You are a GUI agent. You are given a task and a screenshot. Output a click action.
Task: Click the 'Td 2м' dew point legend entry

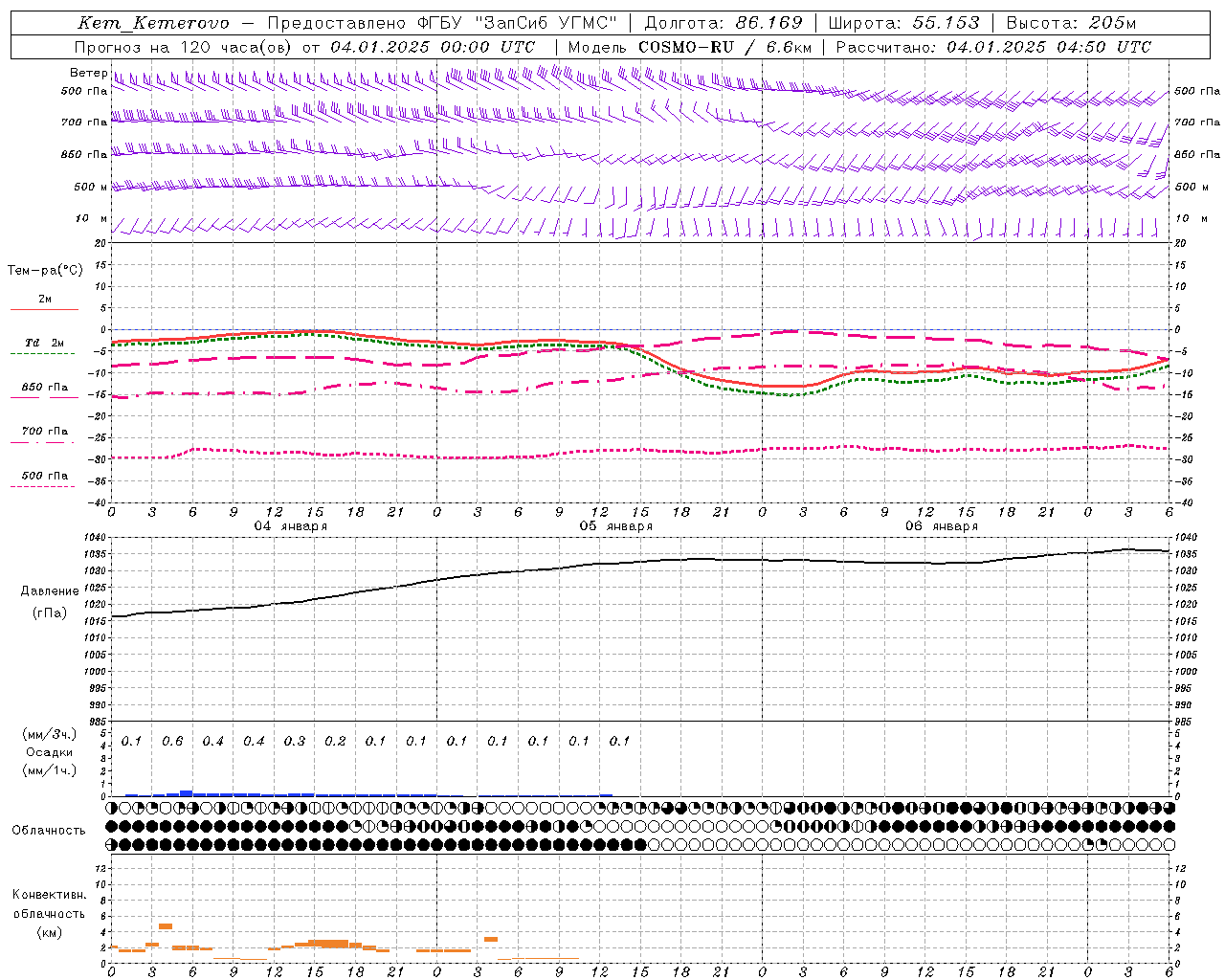[x=45, y=343]
